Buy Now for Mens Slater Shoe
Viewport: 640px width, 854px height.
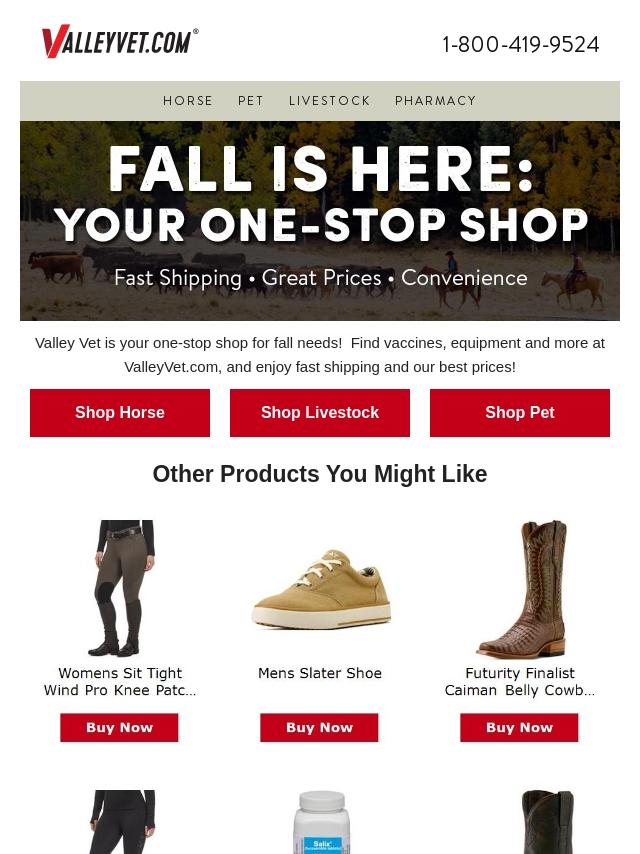tap(319, 728)
